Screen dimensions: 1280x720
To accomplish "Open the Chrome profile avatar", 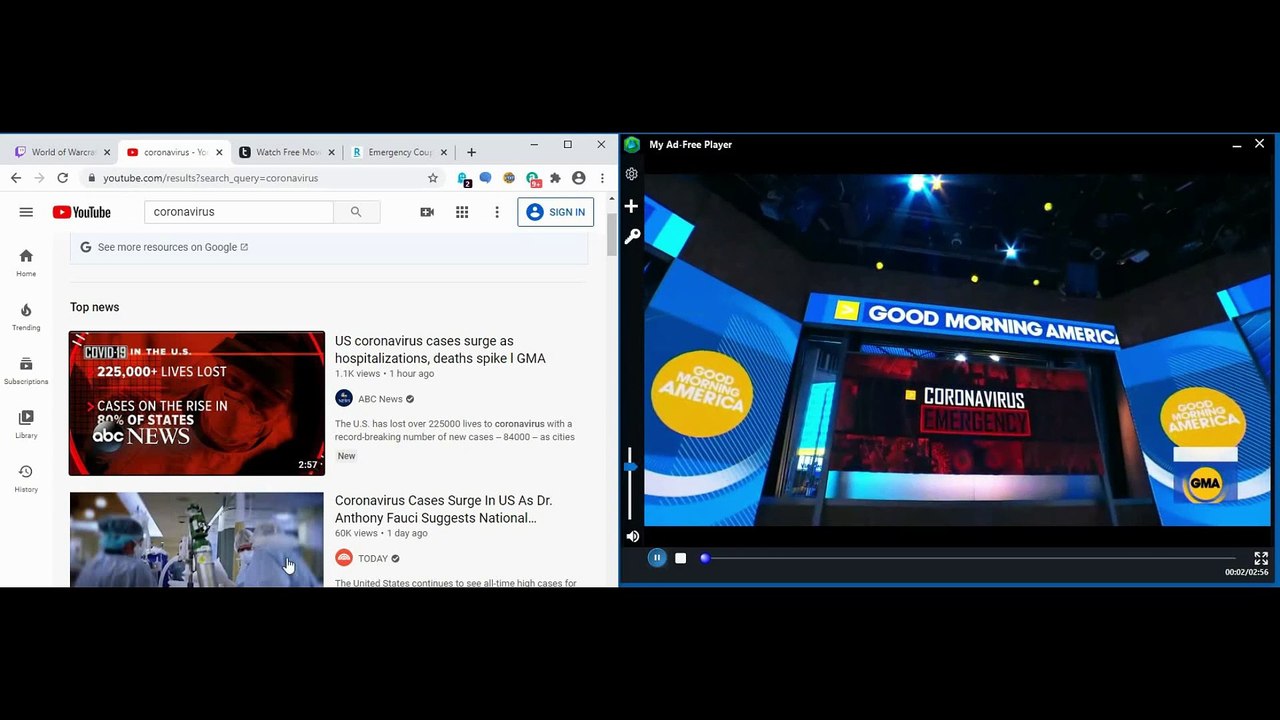I will (579, 178).
